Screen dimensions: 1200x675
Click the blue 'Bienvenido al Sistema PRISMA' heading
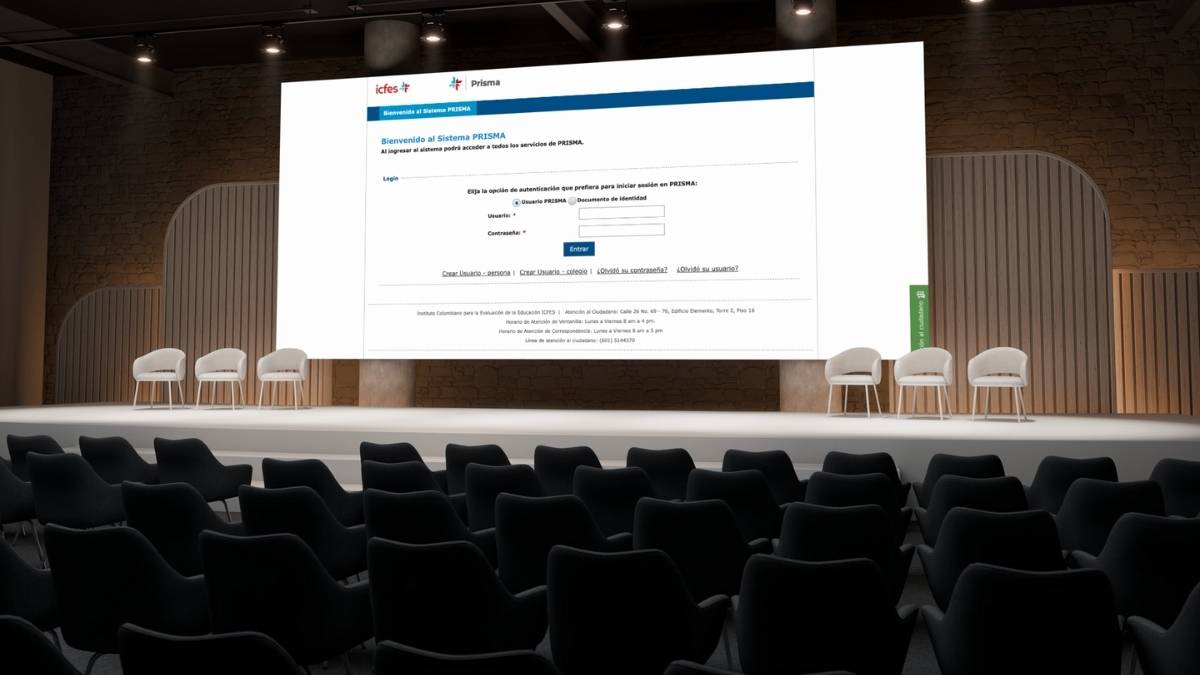(443, 137)
